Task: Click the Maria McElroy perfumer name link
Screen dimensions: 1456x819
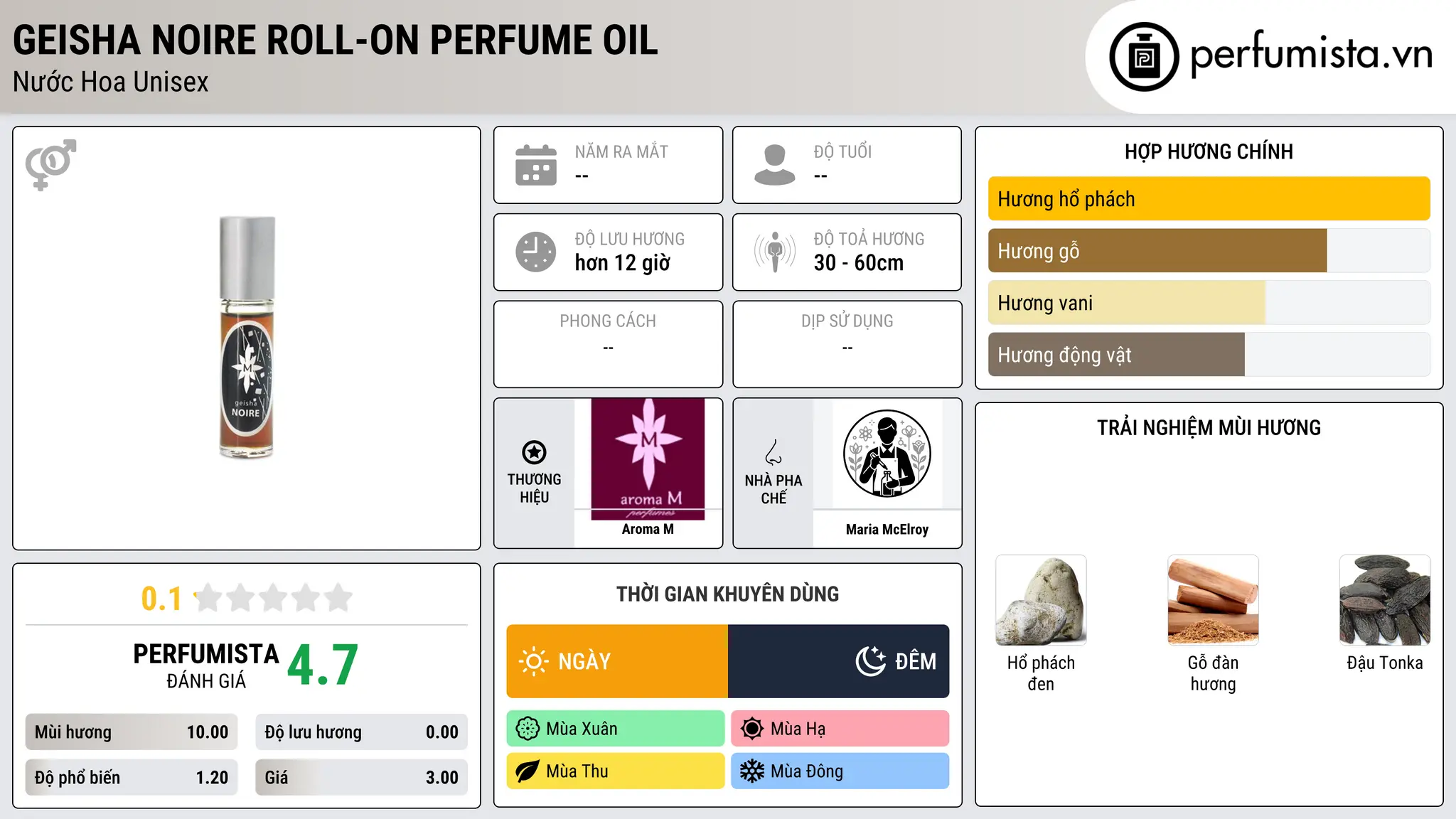Action: click(887, 530)
